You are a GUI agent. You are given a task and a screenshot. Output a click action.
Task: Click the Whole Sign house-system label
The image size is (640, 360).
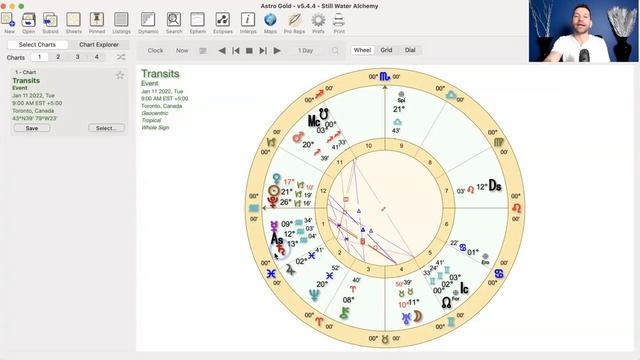[155, 127]
